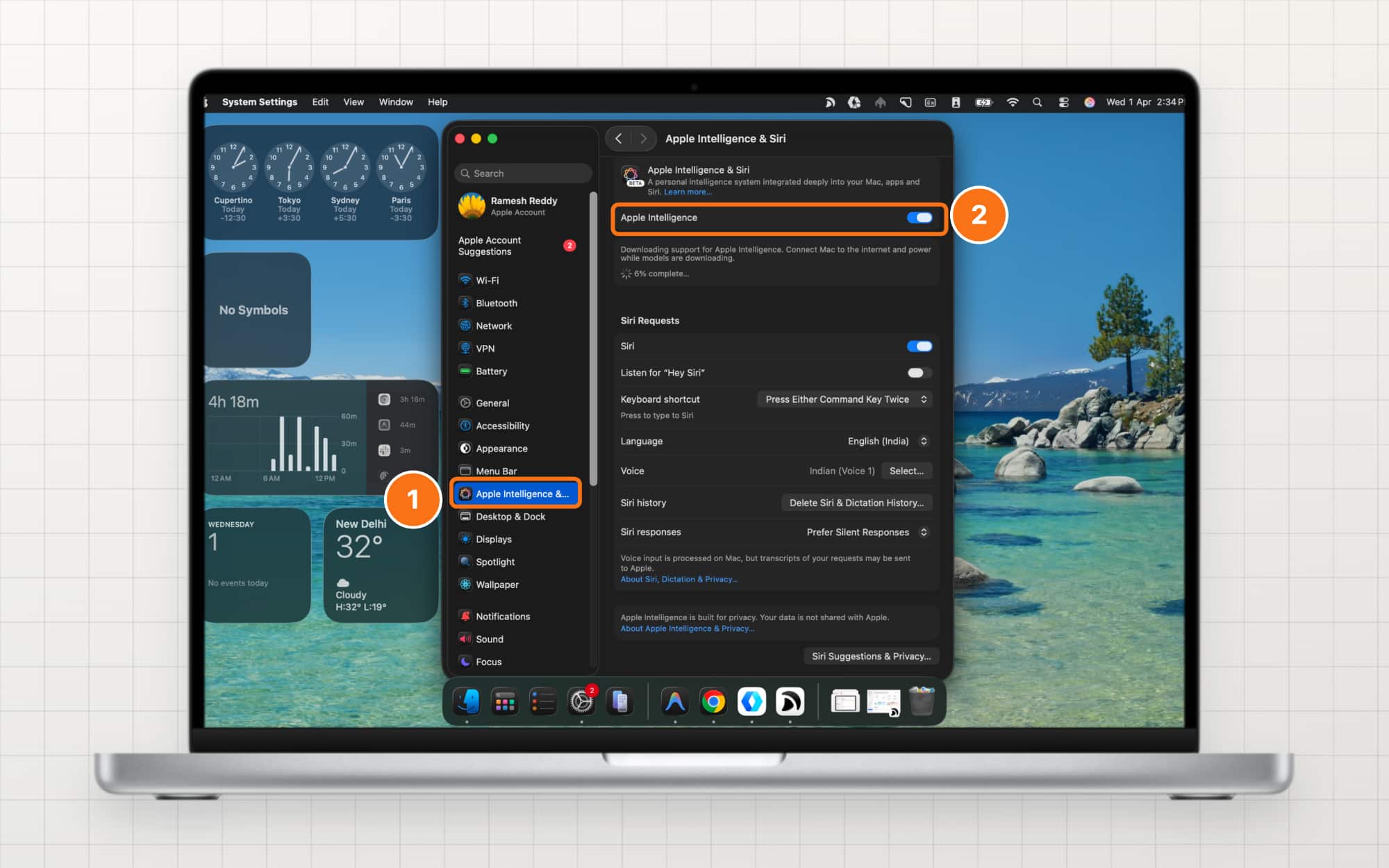1389x868 pixels.
Task: Open Apple Account Suggestions item
Action: pos(517,246)
